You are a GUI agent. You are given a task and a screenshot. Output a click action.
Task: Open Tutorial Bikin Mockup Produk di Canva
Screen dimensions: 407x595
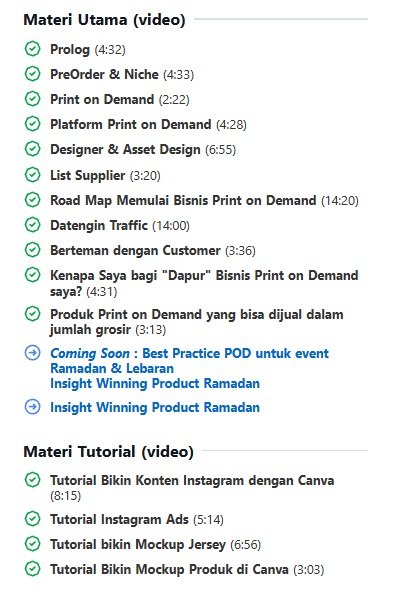point(187,569)
